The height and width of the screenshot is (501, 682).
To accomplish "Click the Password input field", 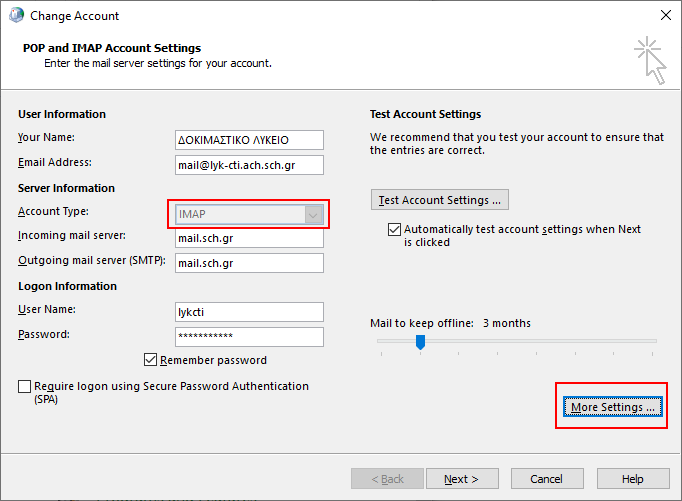I will coord(248,337).
